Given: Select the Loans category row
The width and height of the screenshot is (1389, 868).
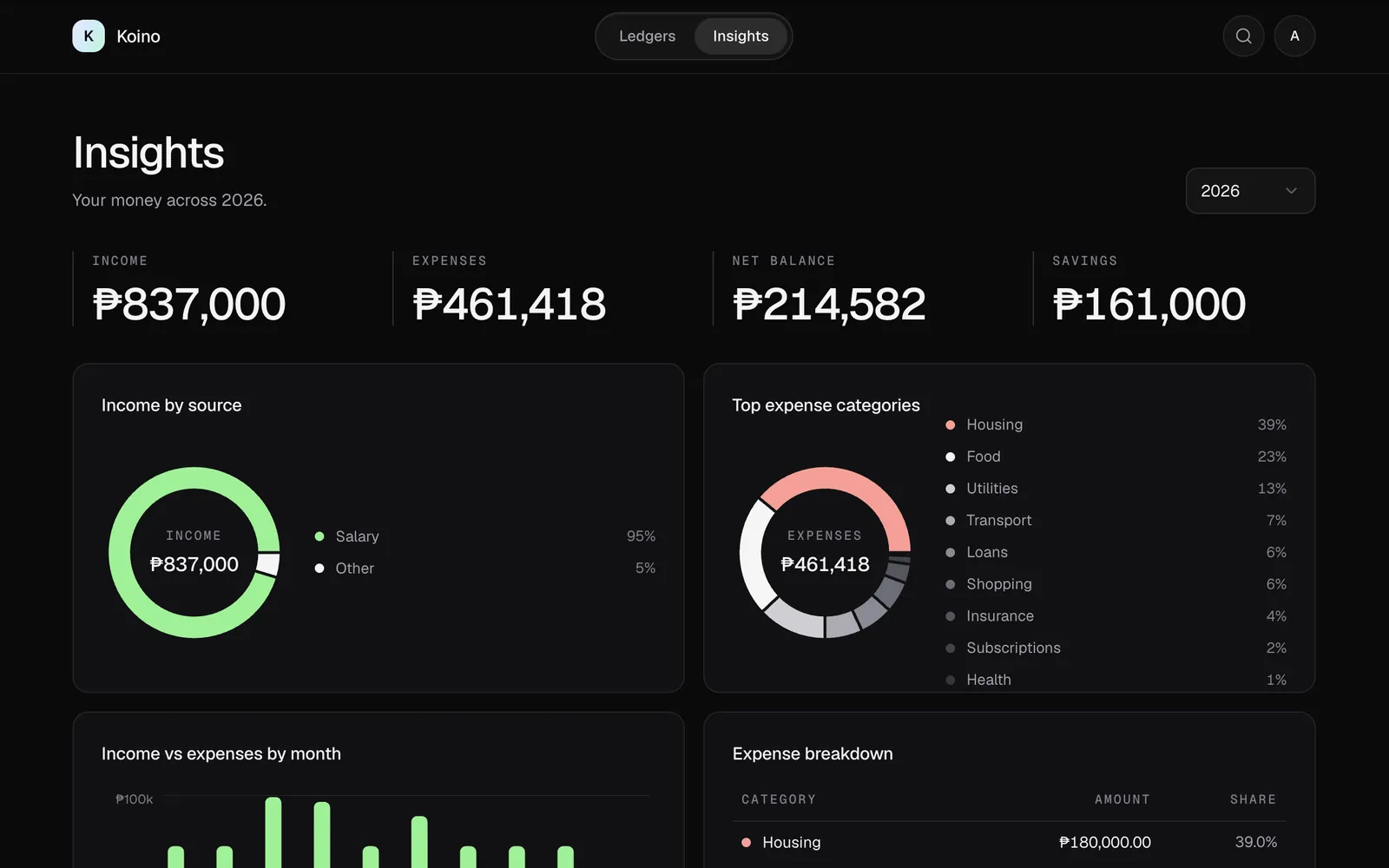Looking at the screenshot, I should click(x=1116, y=553).
